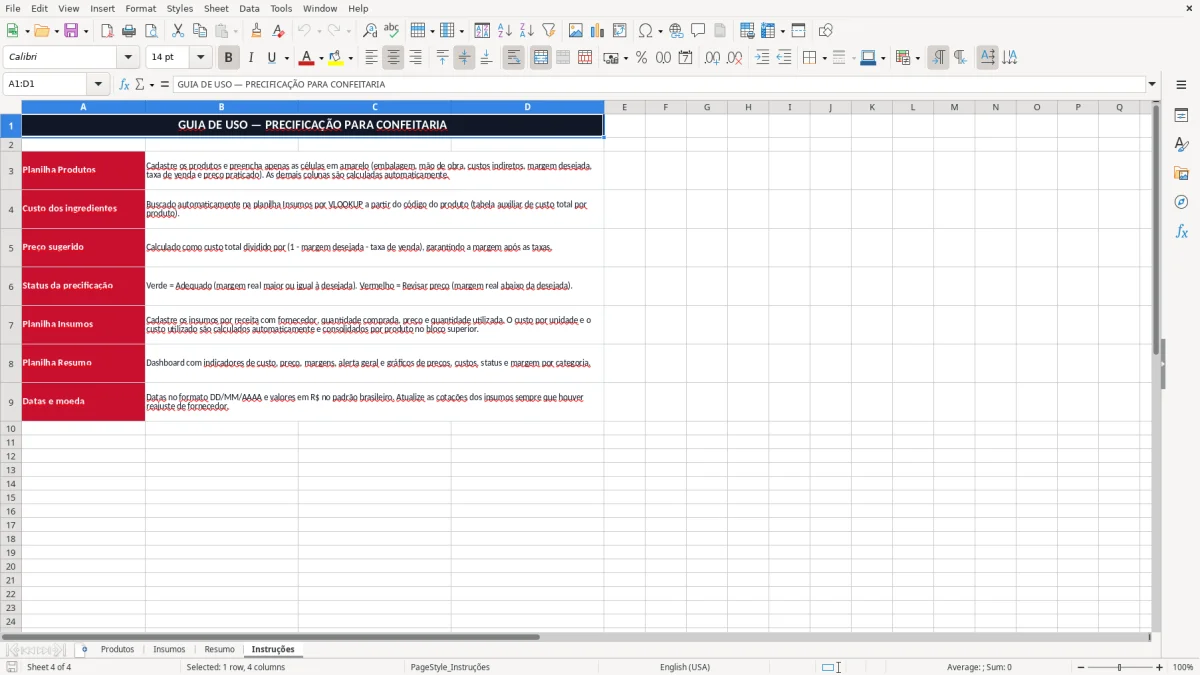Open the Data menu
The width and height of the screenshot is (1200, 675).
point(249,8)
